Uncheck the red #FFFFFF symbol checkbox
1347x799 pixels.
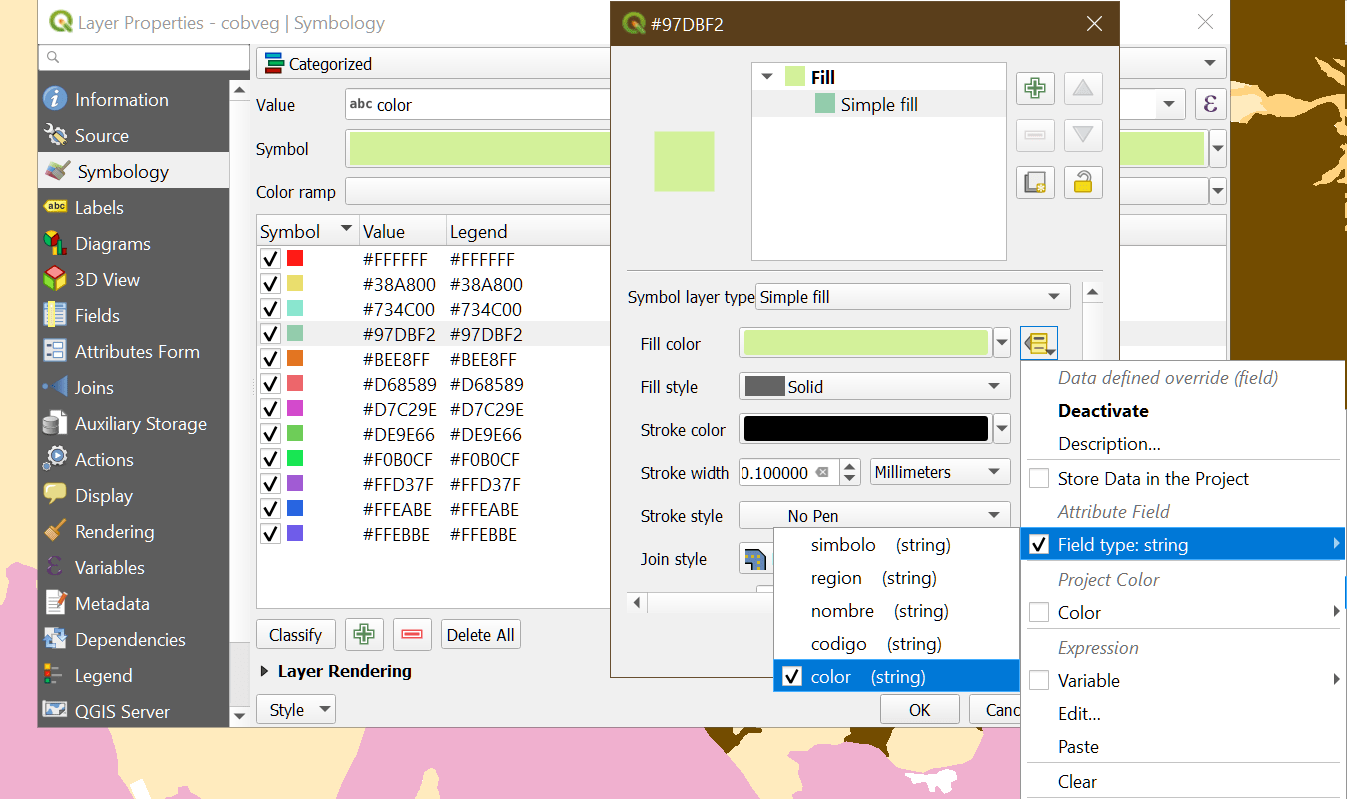[270, 258]
